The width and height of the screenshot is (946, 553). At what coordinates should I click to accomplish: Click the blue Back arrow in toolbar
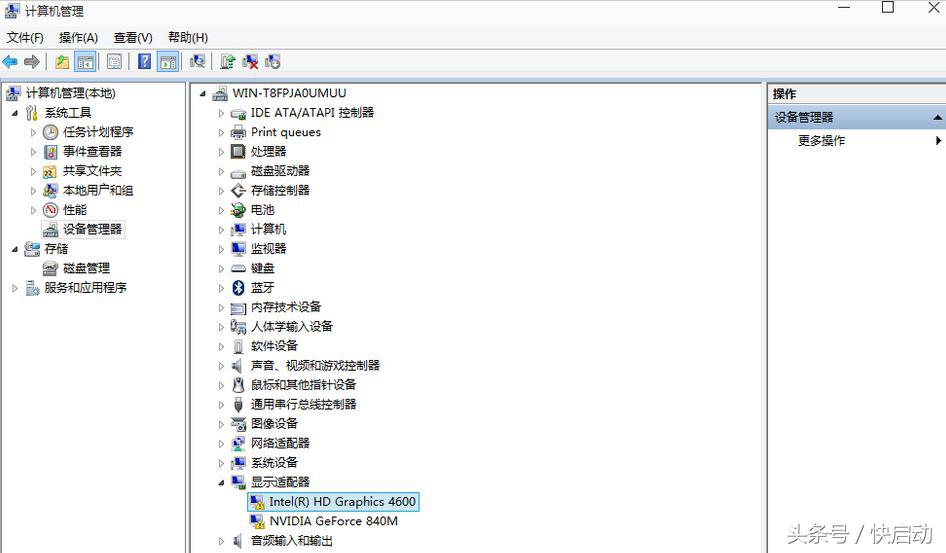[x=10, y=62]
